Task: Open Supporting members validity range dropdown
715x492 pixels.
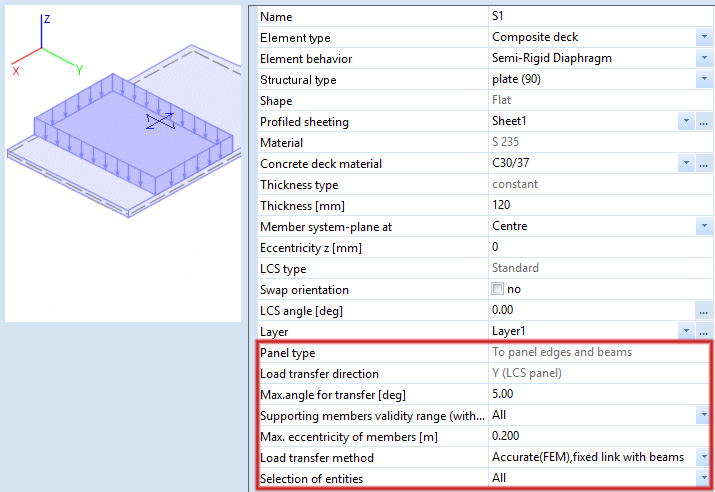Action: [704, 414]
